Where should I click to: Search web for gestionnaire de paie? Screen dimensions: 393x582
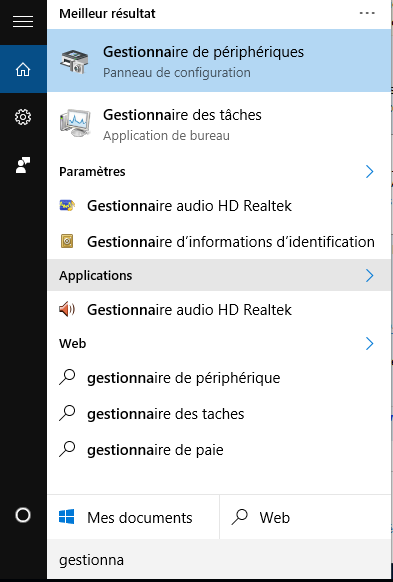pyautogui.click(x=219, y=450)
